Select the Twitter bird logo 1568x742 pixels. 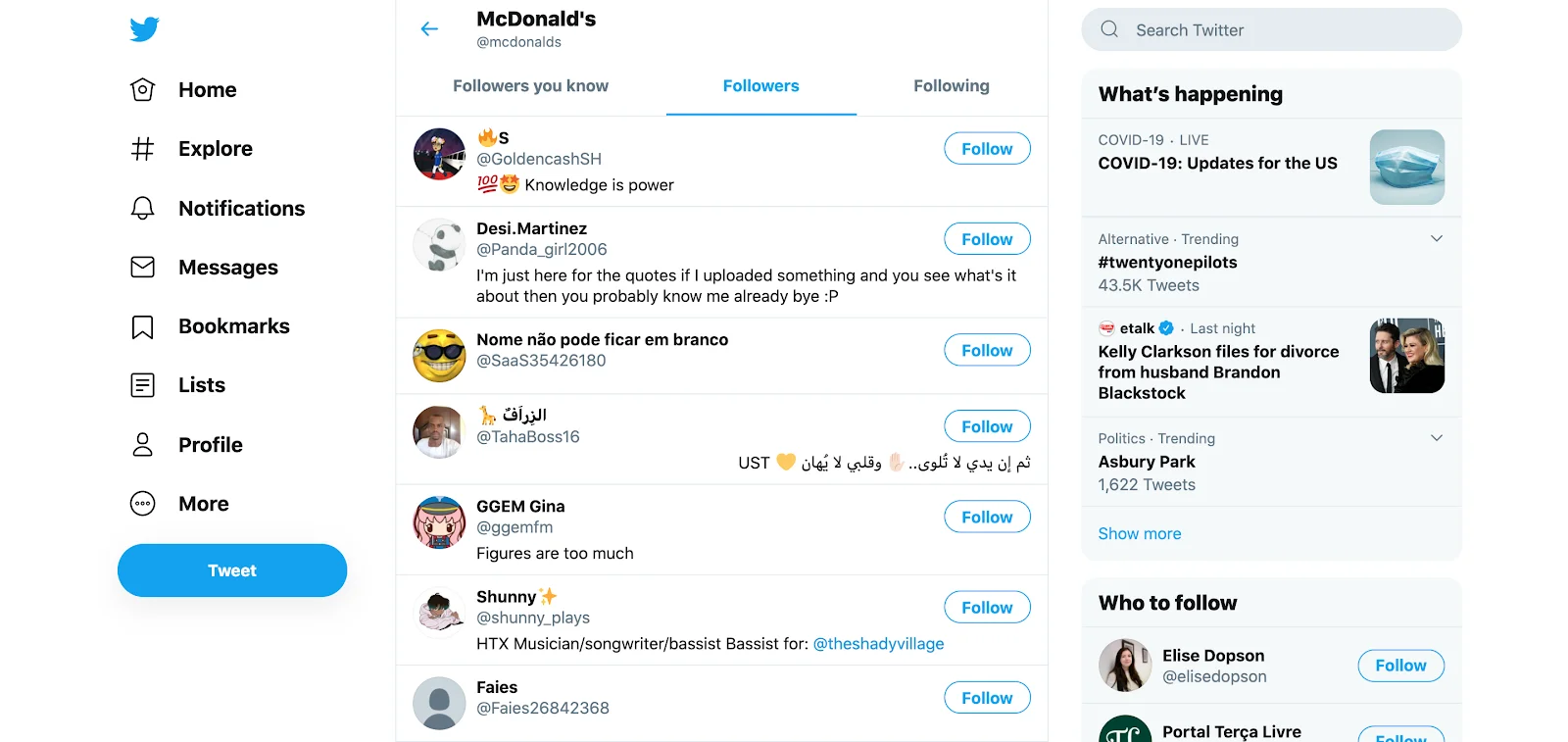(143, 29)
